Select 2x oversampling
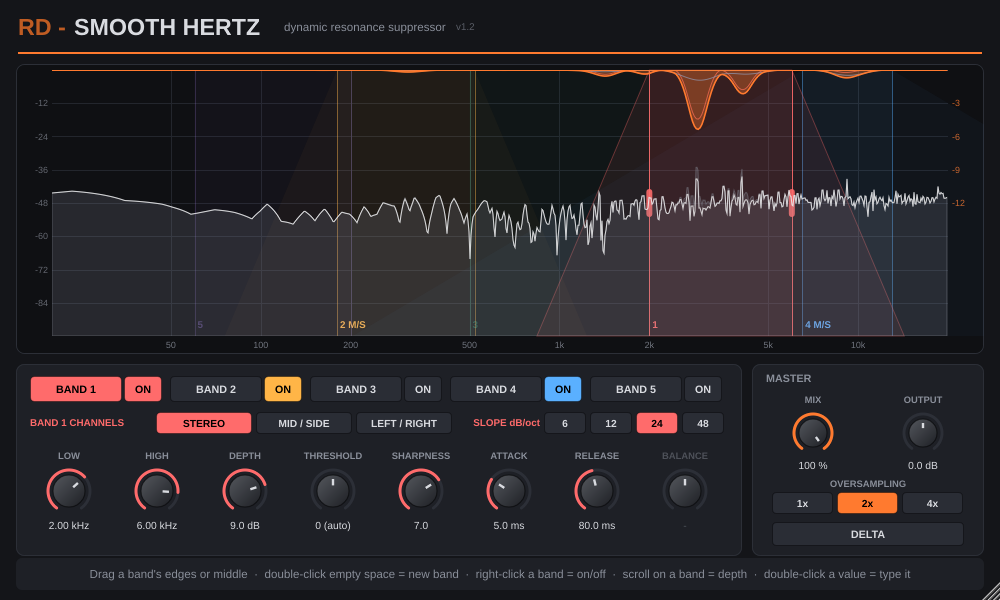This screenshot has height=600, width=1000. click(867, 503)
